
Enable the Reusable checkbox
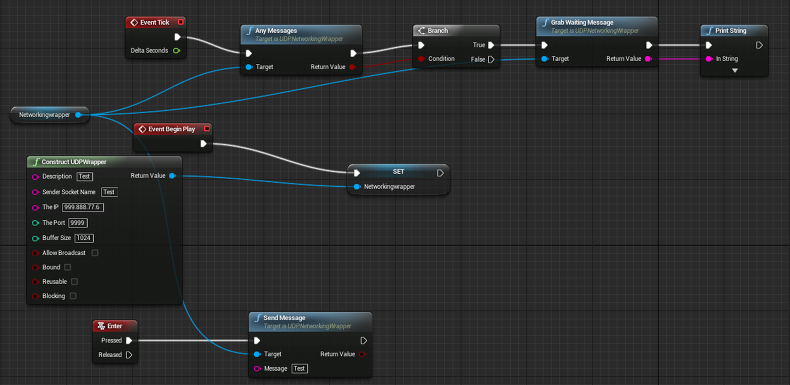click(x=75, y=281)
